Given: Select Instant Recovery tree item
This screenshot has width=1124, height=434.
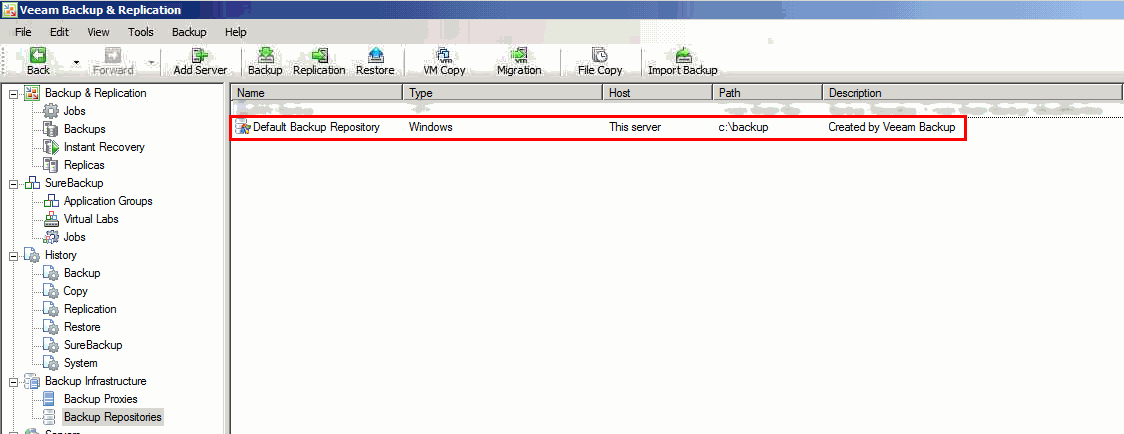Looking at the screenshot, I should point(104,147).
